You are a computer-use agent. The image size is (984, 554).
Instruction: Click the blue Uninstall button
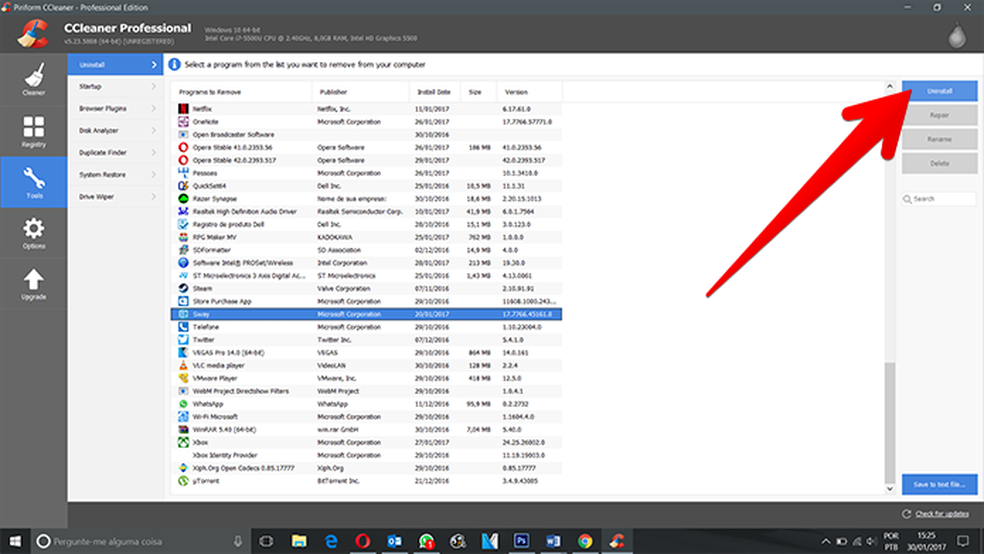[x=939, y=91]
